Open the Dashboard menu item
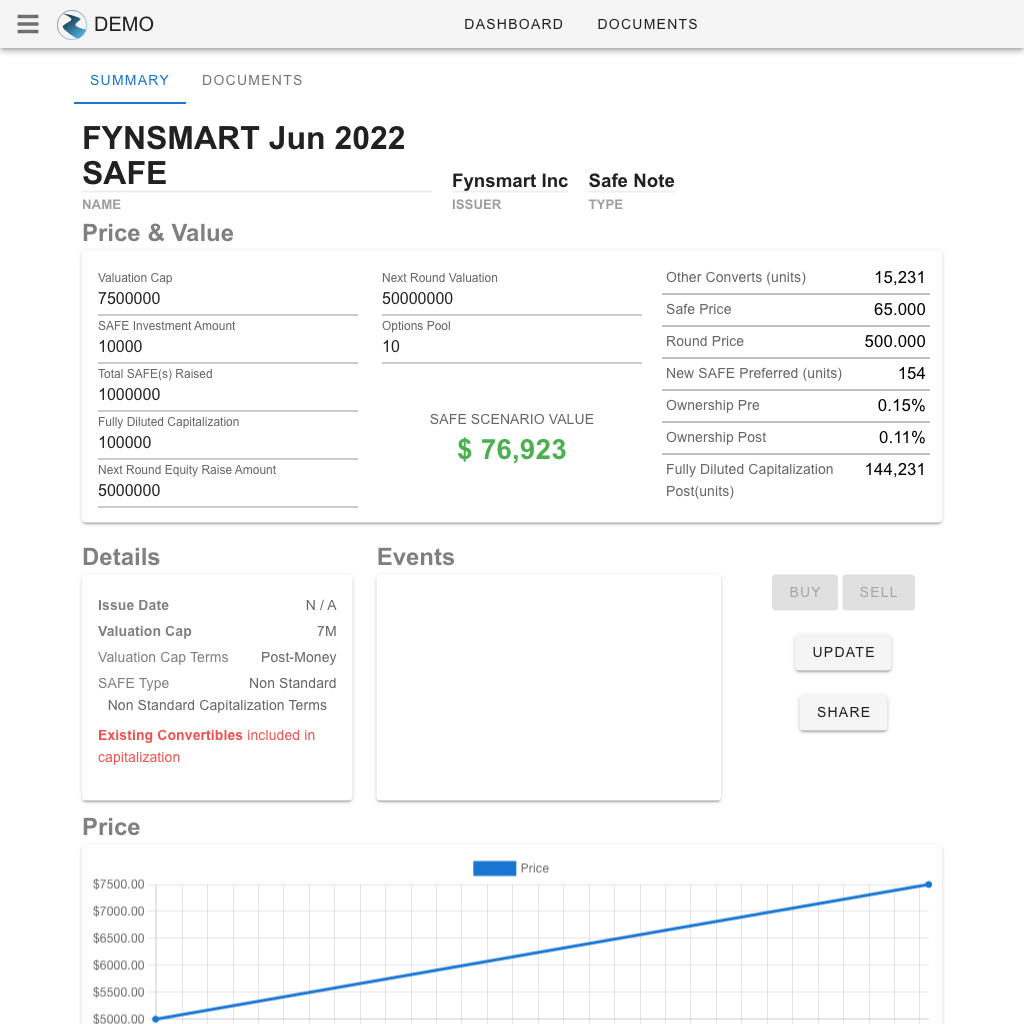The image size is (1024, 1024). click(513, 24)
